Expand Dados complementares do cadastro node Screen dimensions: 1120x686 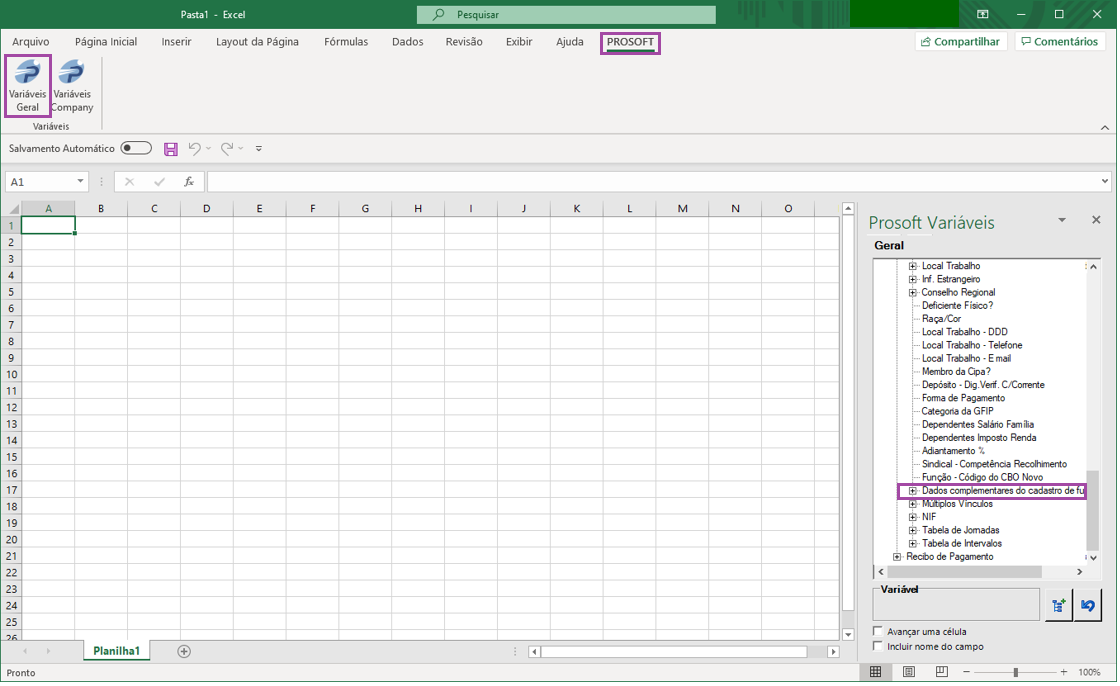pos(913,491)
